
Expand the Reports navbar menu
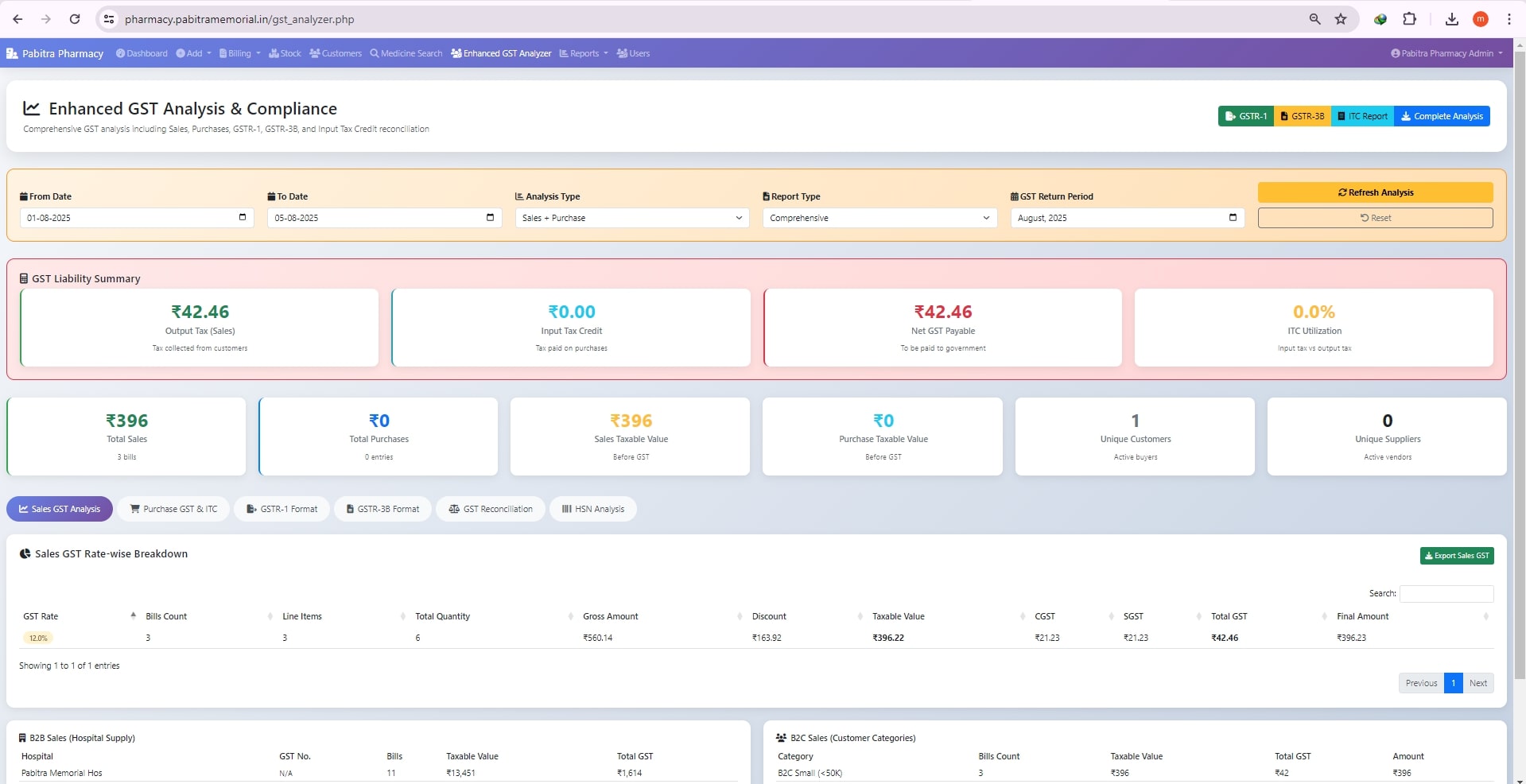(584, 53)
